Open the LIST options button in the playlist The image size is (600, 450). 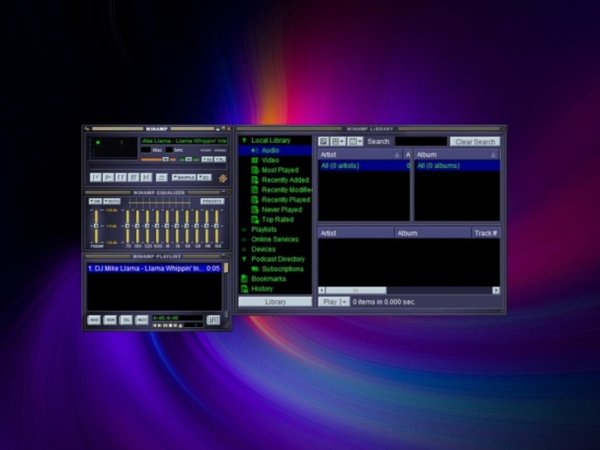213,320
